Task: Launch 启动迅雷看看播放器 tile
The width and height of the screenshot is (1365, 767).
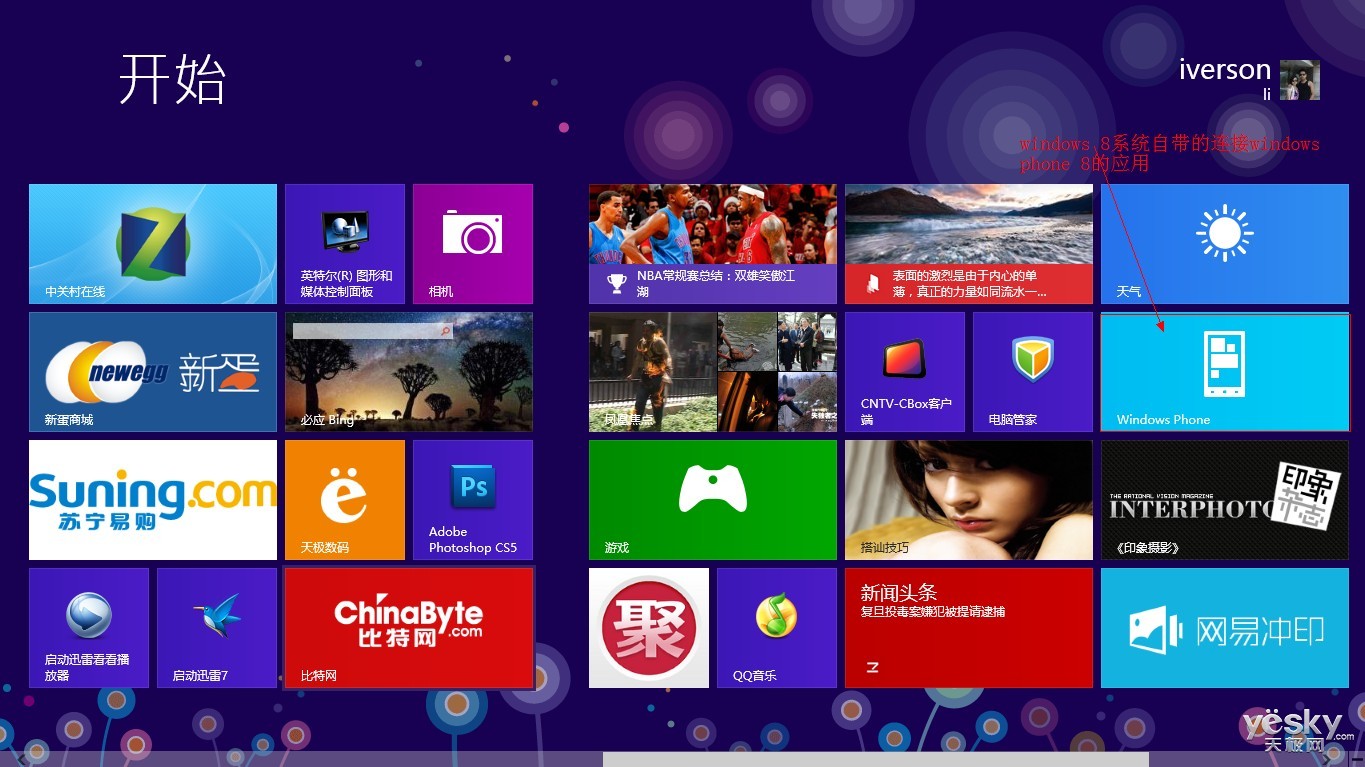Action: click(89, 628)
